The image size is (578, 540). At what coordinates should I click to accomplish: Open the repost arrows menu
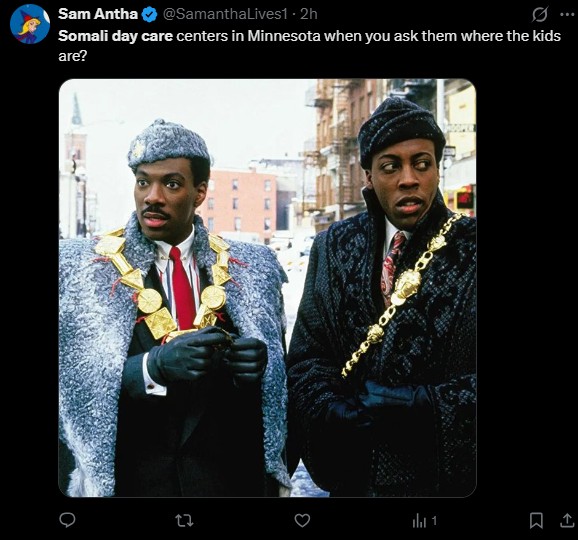coord(184,520)
